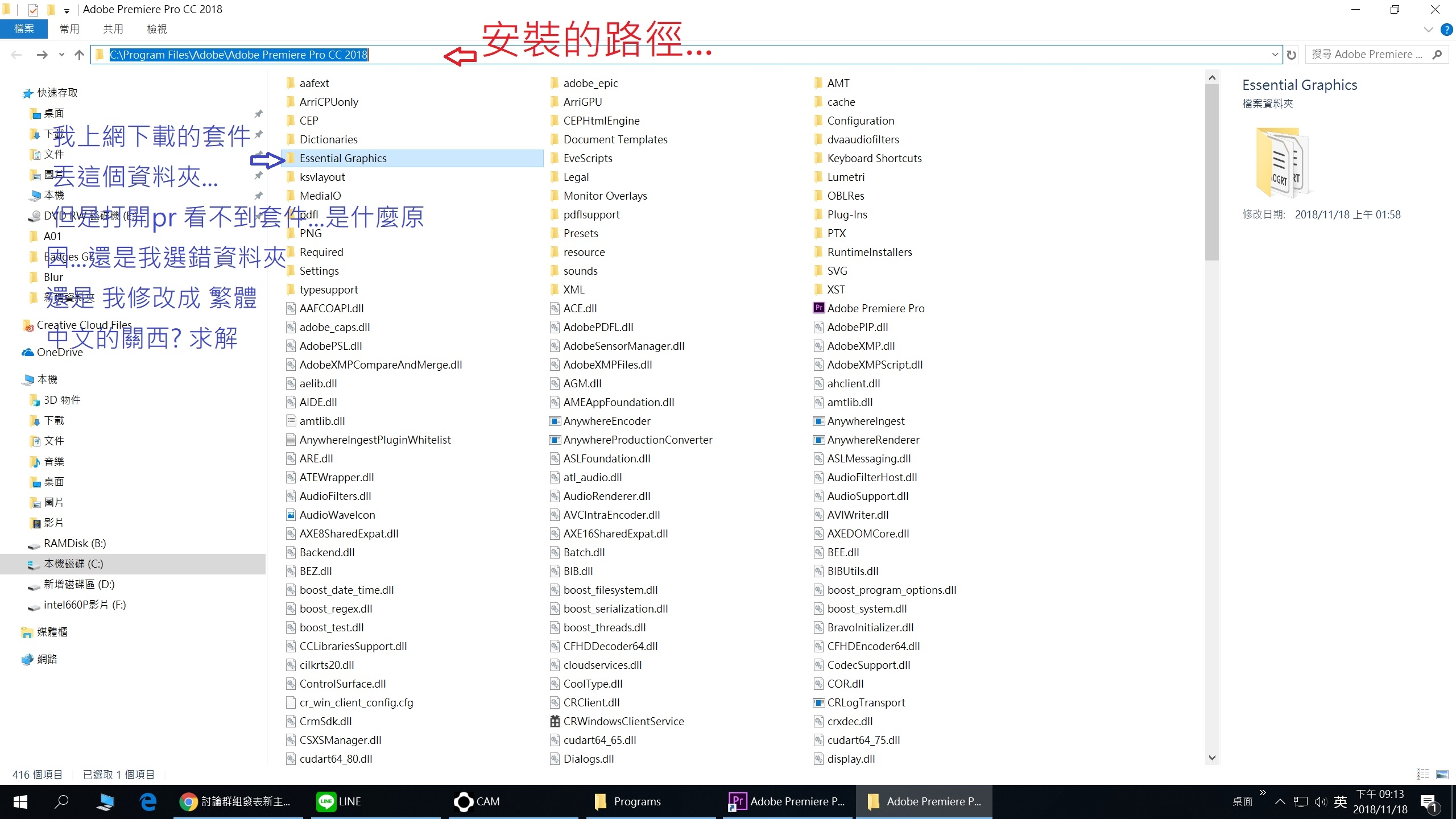Select Creative Cloud Files in the sidebar
The width and height of the screenshot is (1456, 819).
pos(84,325)
